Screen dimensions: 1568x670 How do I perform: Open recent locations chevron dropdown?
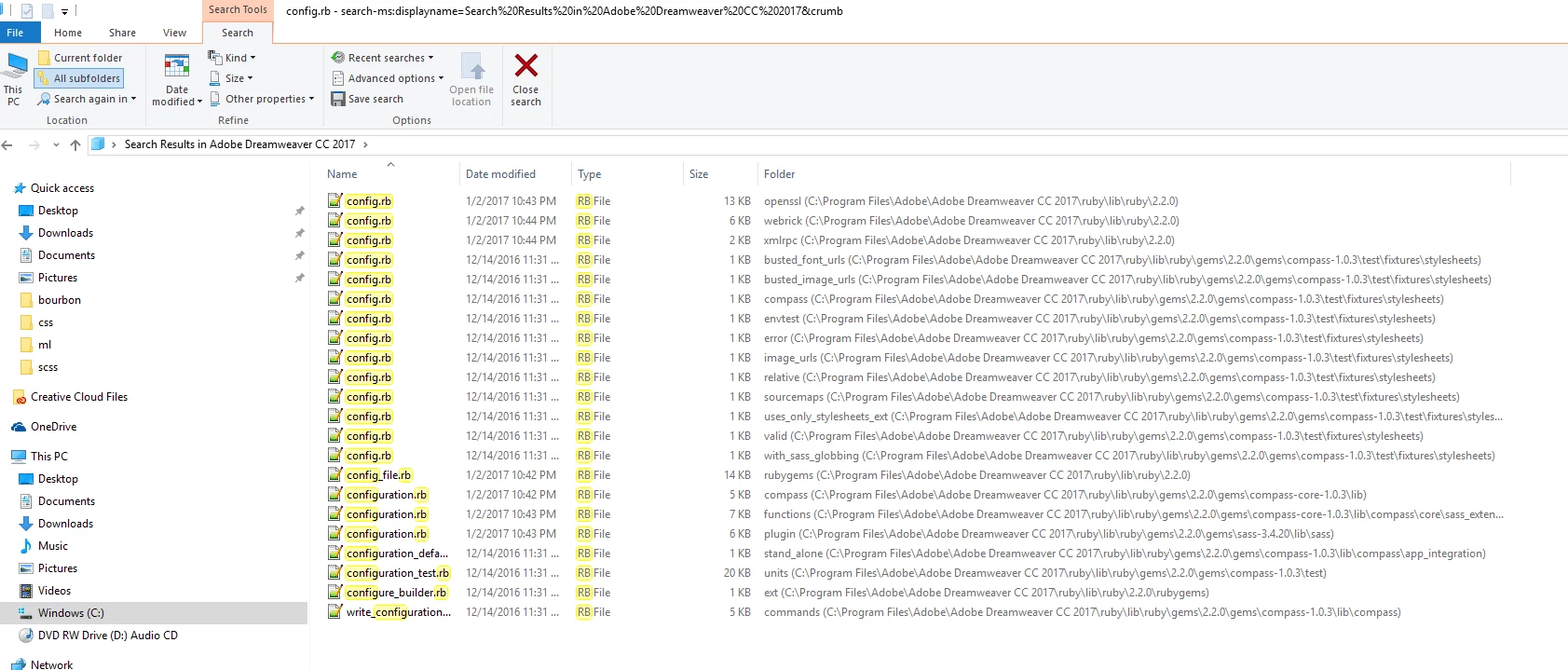(x=56, y=144)
